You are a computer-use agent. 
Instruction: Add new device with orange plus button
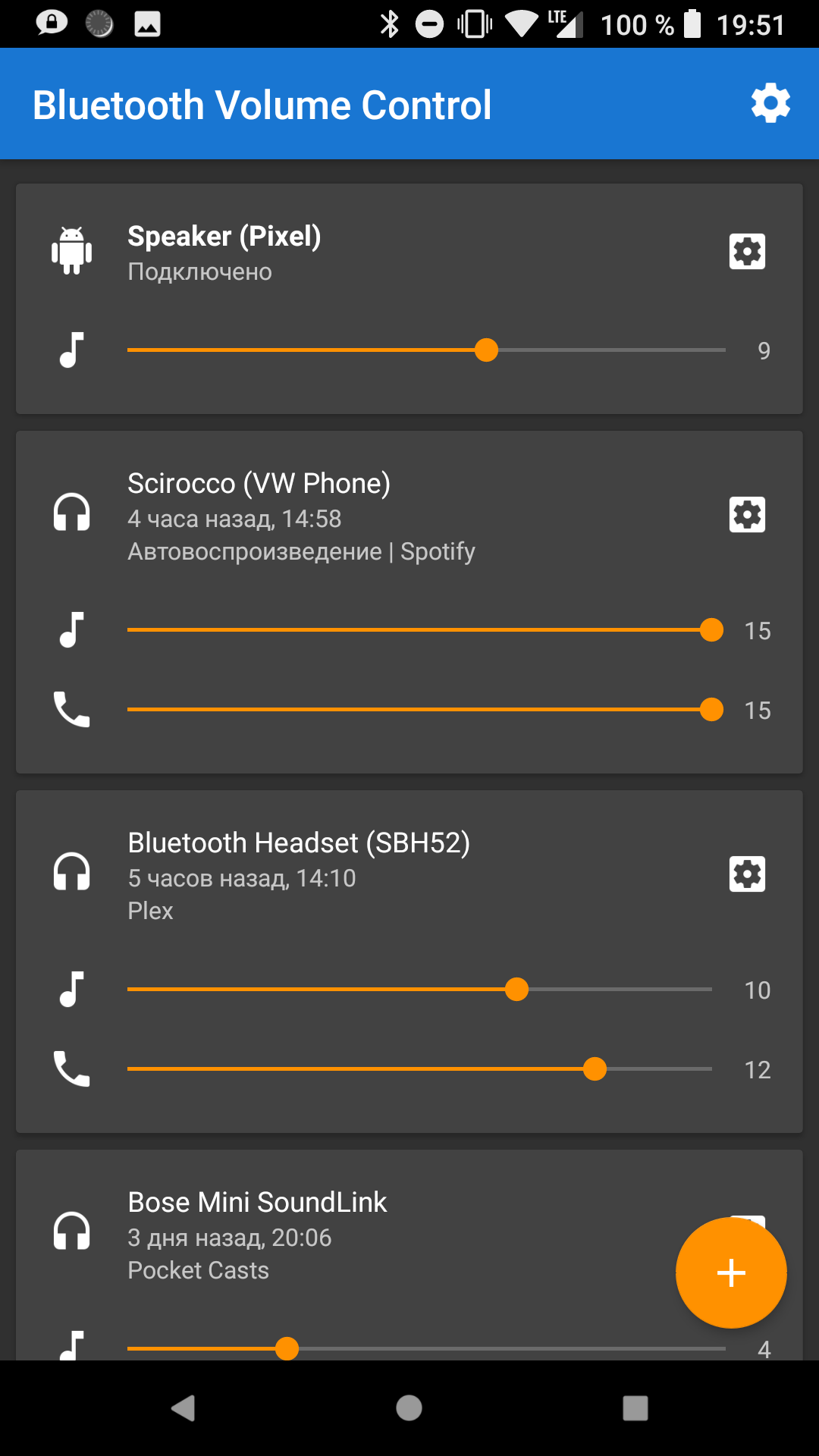point(731,1272)
